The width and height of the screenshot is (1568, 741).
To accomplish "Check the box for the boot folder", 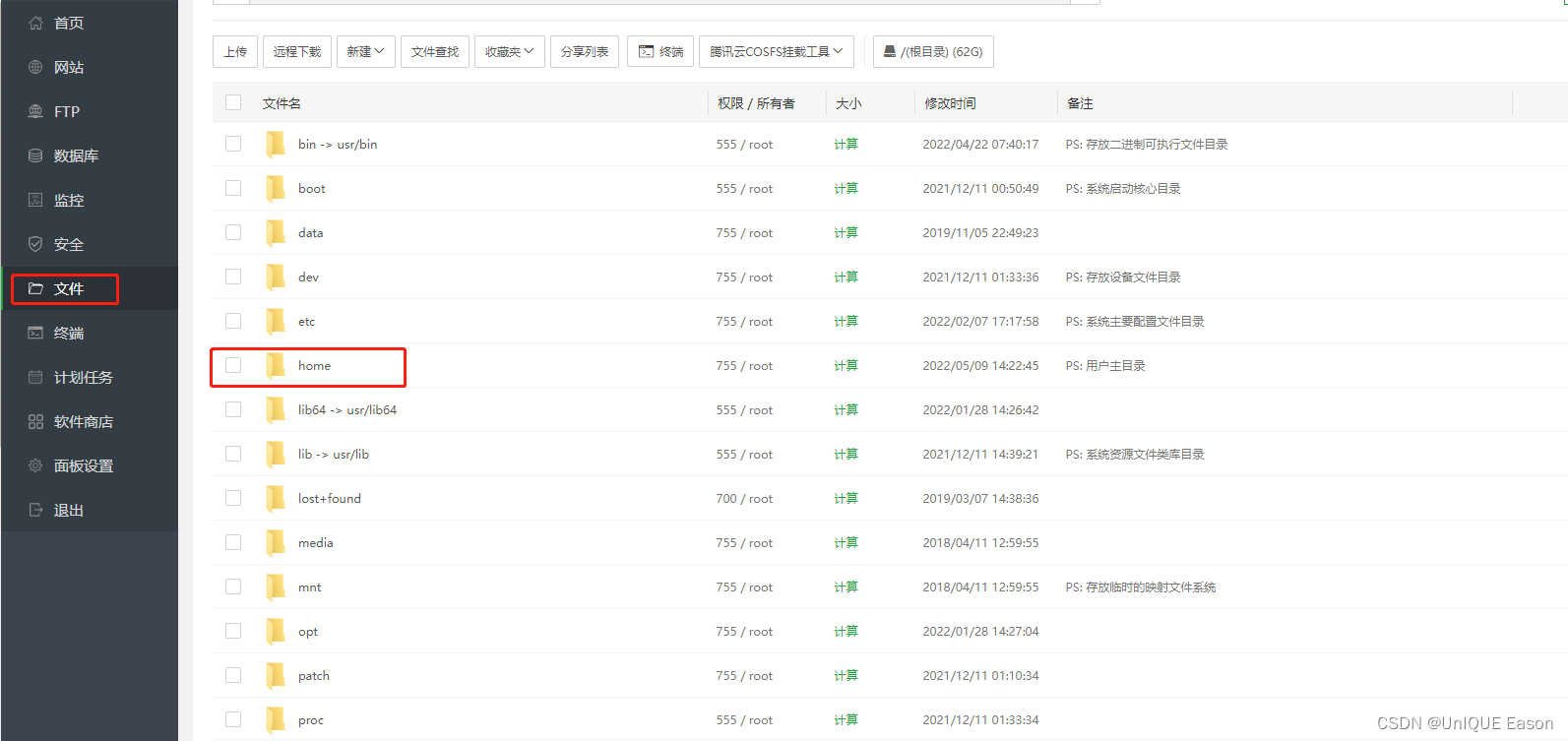I will click(x=233, y=188).
